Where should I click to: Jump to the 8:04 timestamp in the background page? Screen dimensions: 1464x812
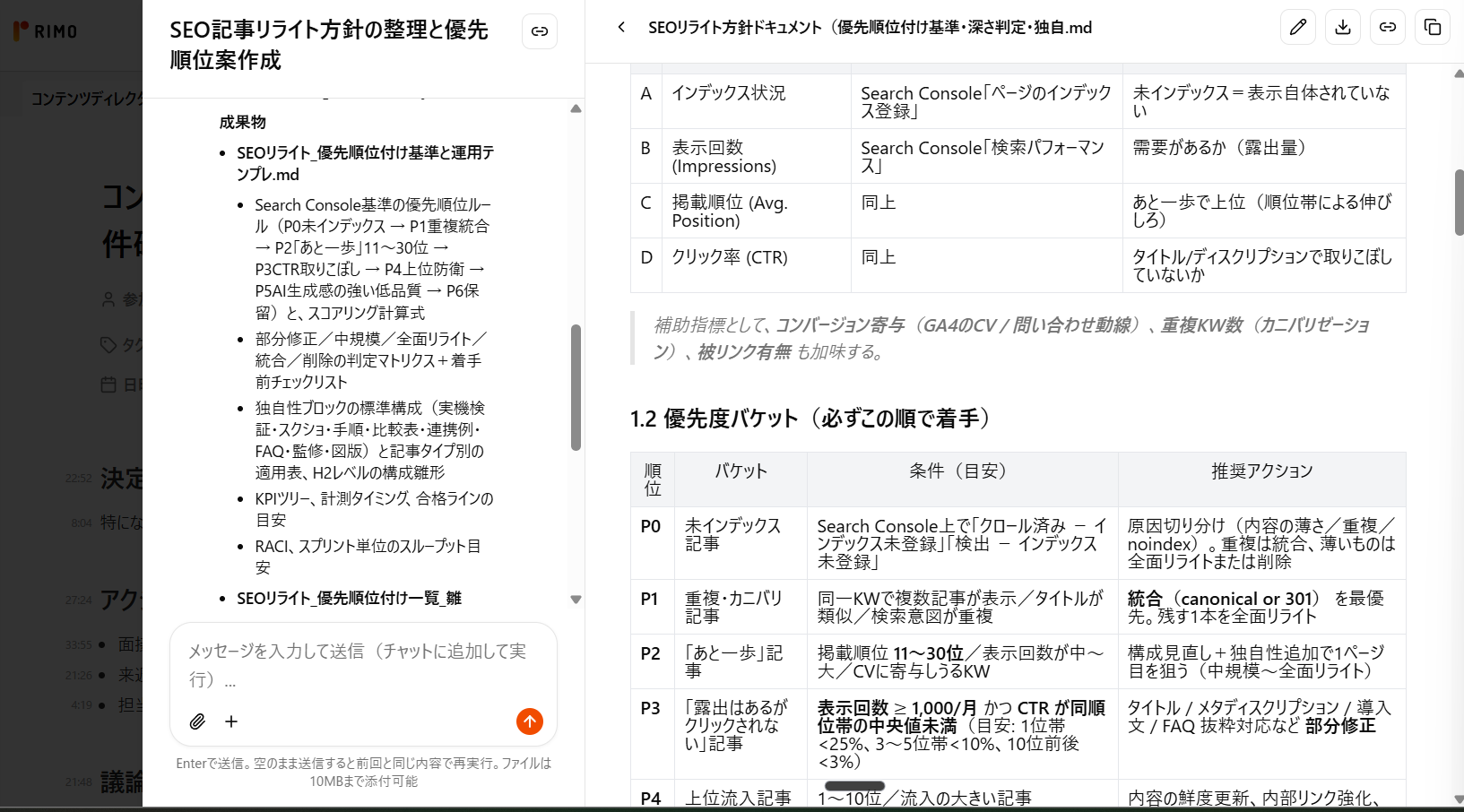[x=82, y=523]
